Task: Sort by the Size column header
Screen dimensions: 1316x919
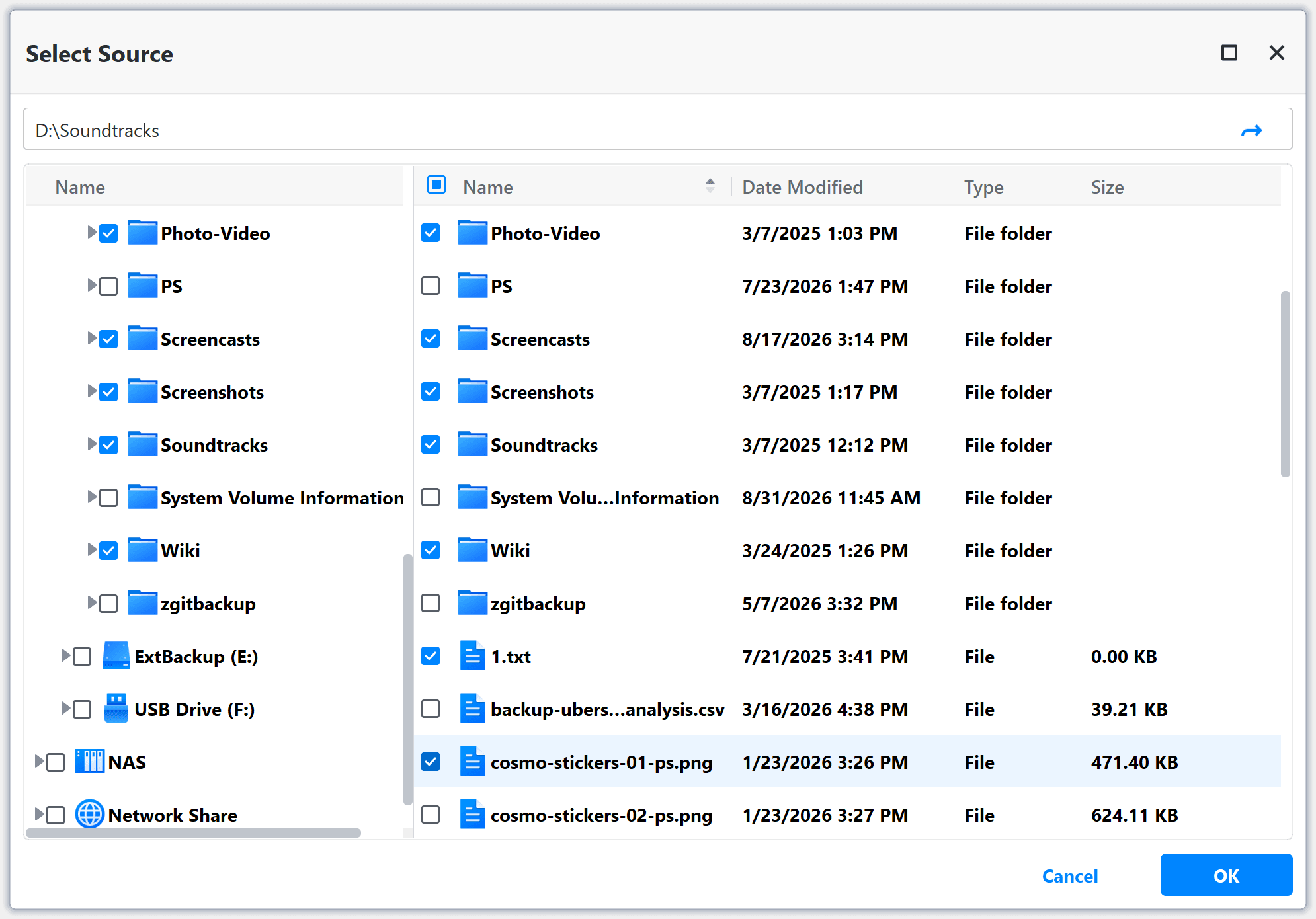Action: click(x=1107, y=187)
